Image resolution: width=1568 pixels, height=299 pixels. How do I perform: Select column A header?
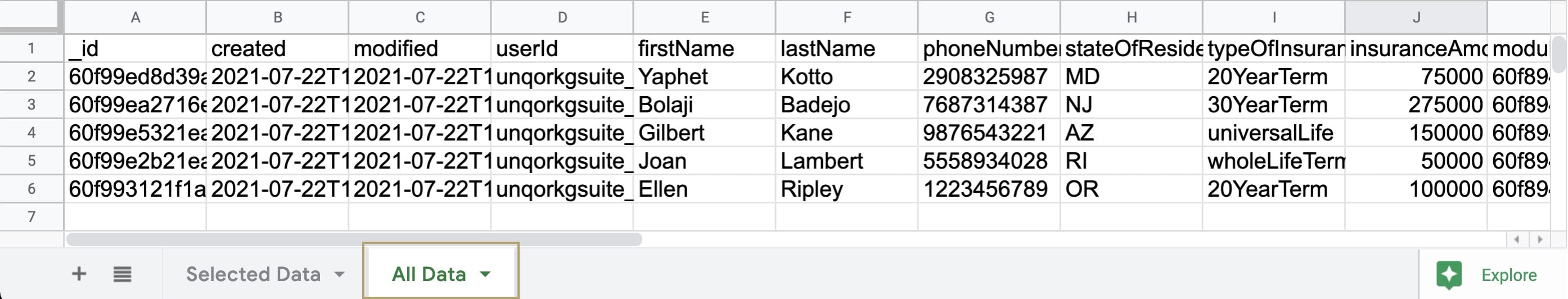135,17
